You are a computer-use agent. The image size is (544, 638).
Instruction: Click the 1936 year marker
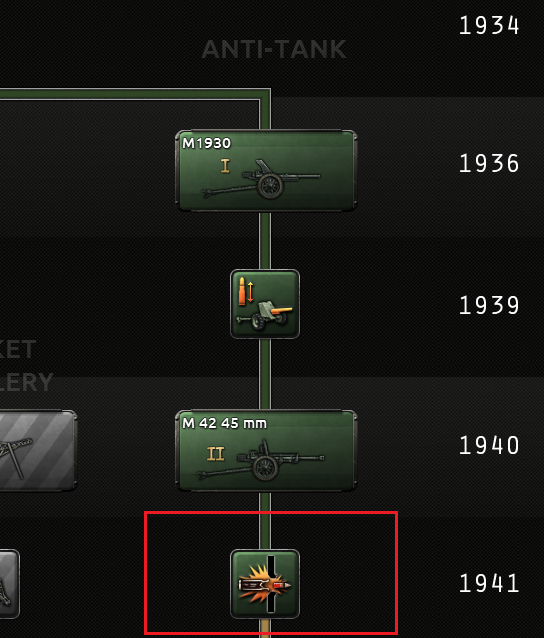[489, 164]
